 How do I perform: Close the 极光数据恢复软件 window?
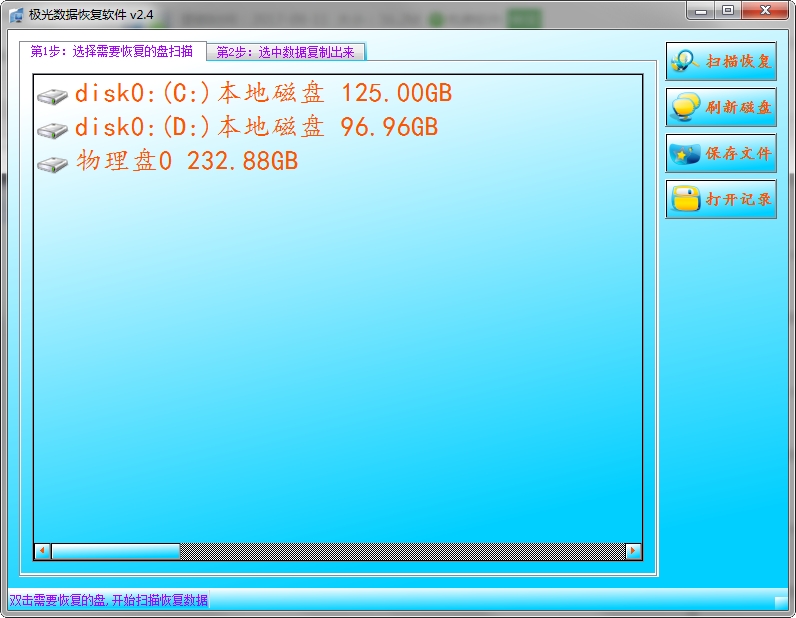tap(765, 11)
